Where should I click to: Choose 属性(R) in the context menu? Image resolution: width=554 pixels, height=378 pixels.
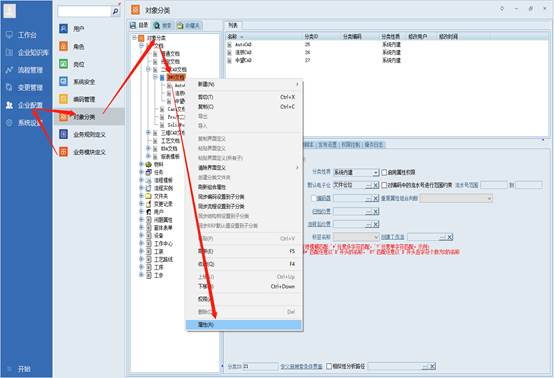(244, 325)
